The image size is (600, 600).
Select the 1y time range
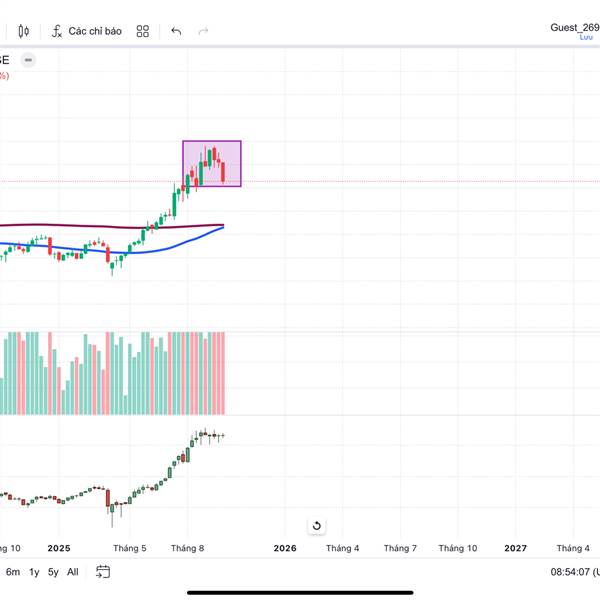[34, 572]
